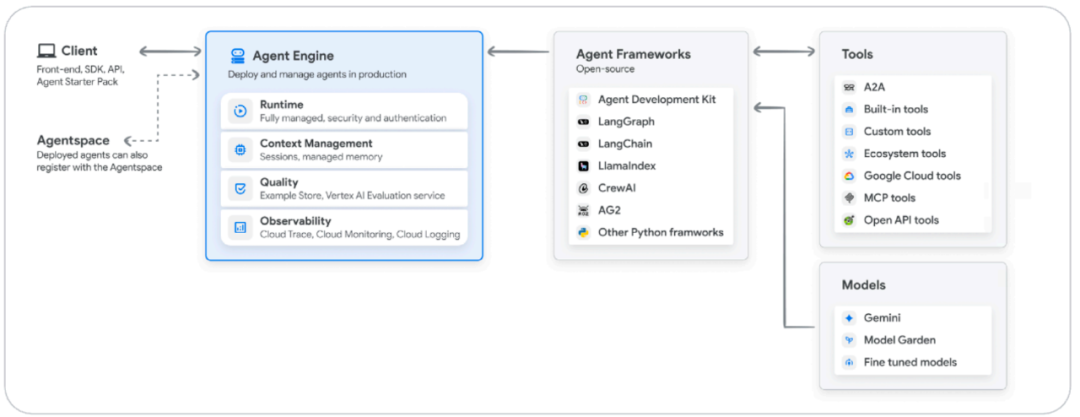Select the Built-in tools label
The width and height of the screenshot is (1080, 417).
tap(896, 109)
